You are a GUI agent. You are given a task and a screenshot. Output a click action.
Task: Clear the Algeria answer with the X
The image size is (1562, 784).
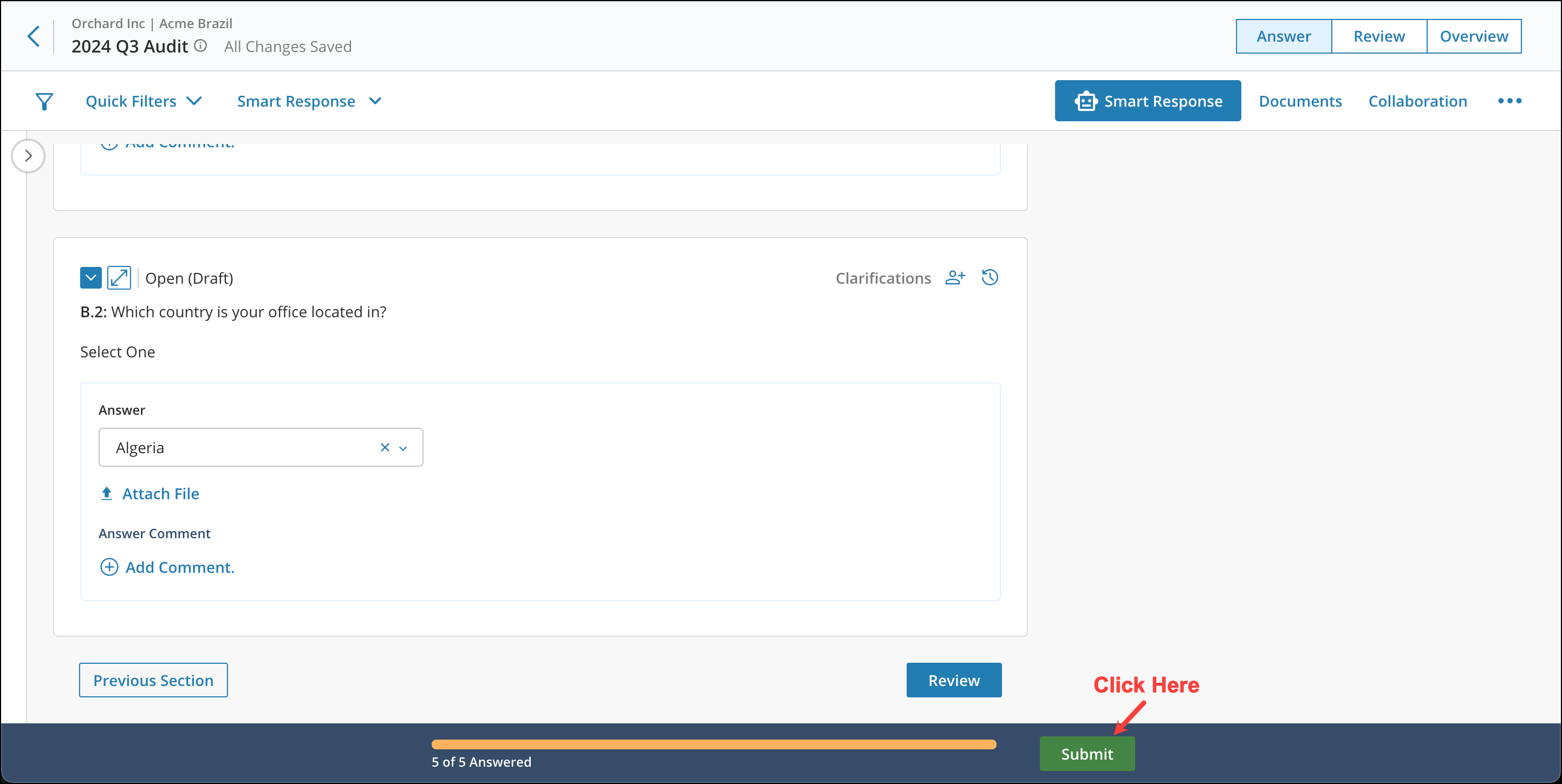click(x=385, y=447)
